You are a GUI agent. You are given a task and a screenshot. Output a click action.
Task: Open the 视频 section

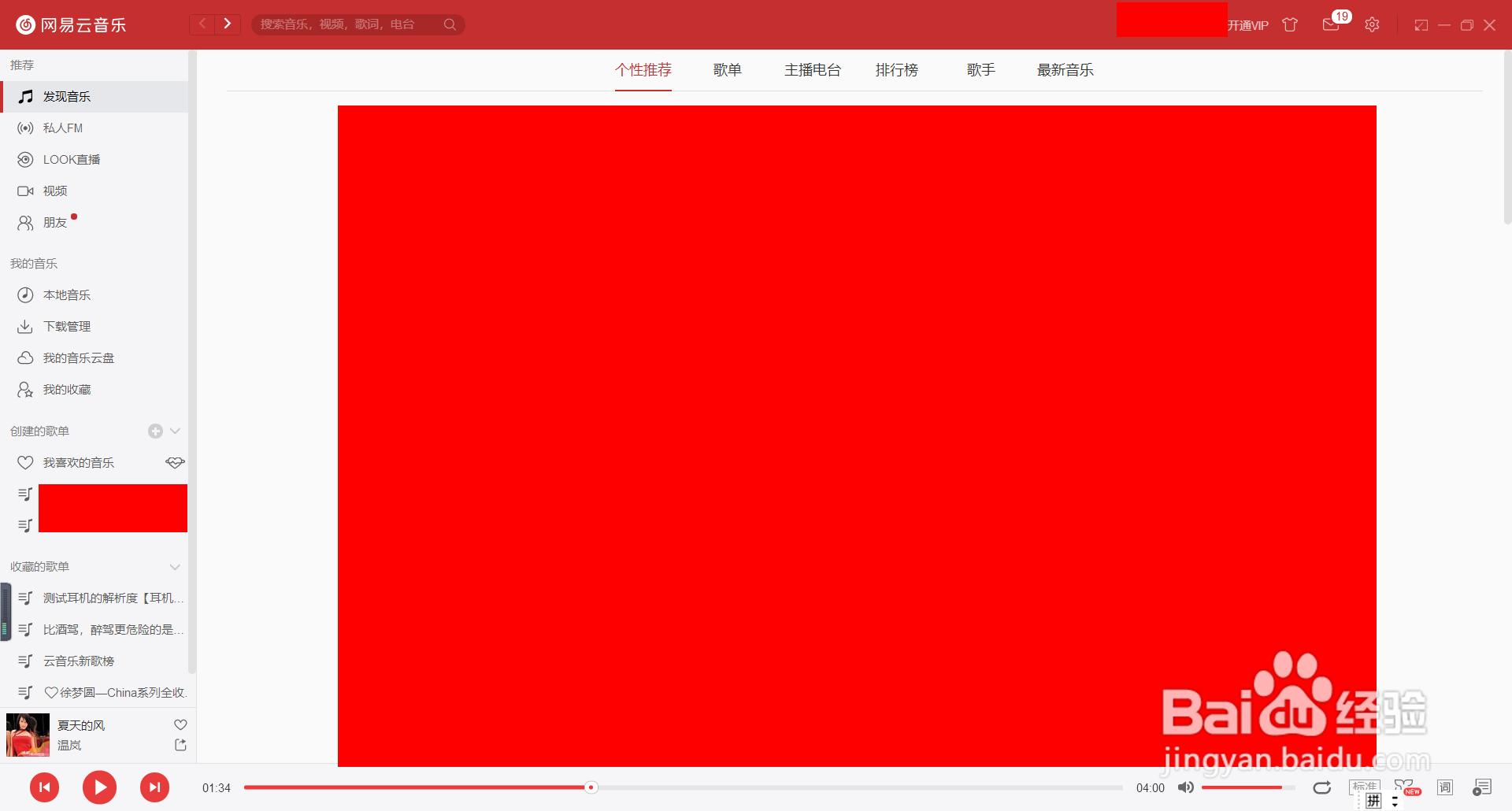tap(55, 191)
